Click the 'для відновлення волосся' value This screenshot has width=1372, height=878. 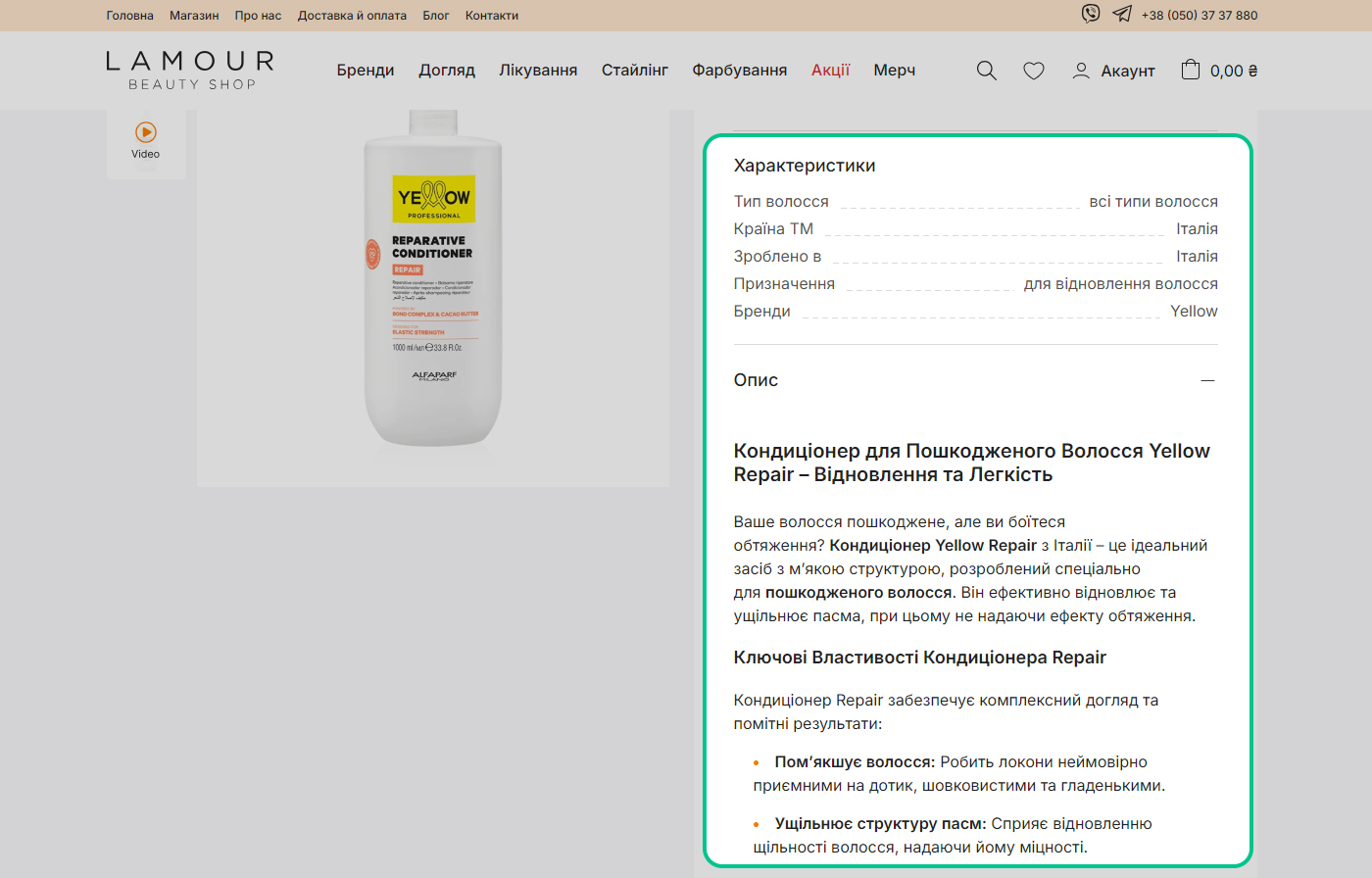point(1121,284)
